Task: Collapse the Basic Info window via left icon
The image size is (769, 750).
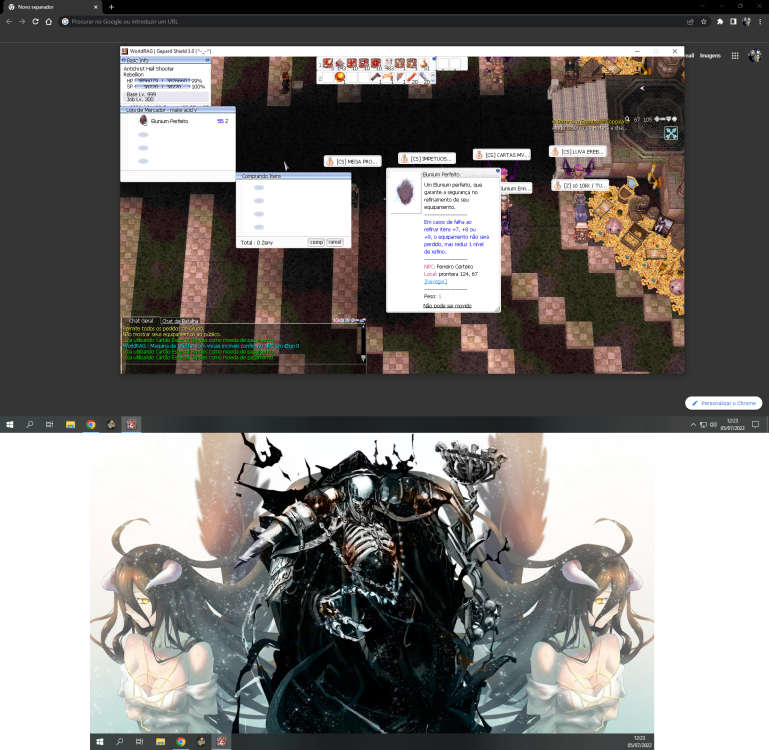Action: pos(124,60)
